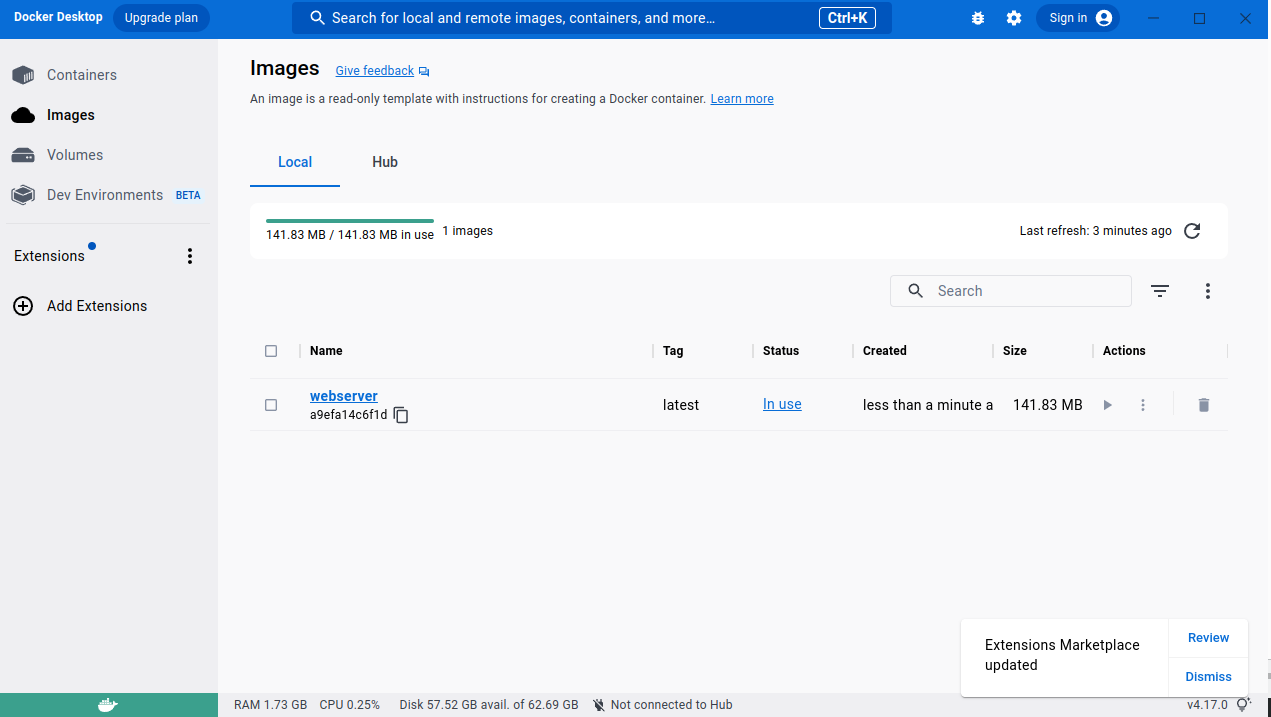1271x717 pixels.
Task: Click the Containers sidebar icon
Action: click(23, 75)
